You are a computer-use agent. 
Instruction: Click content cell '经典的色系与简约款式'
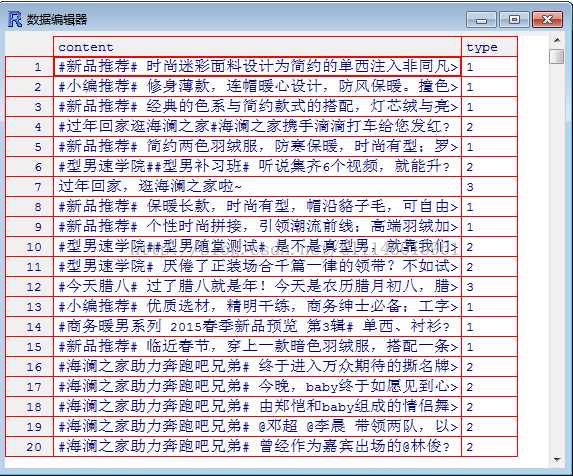click(x=257, y=107)
